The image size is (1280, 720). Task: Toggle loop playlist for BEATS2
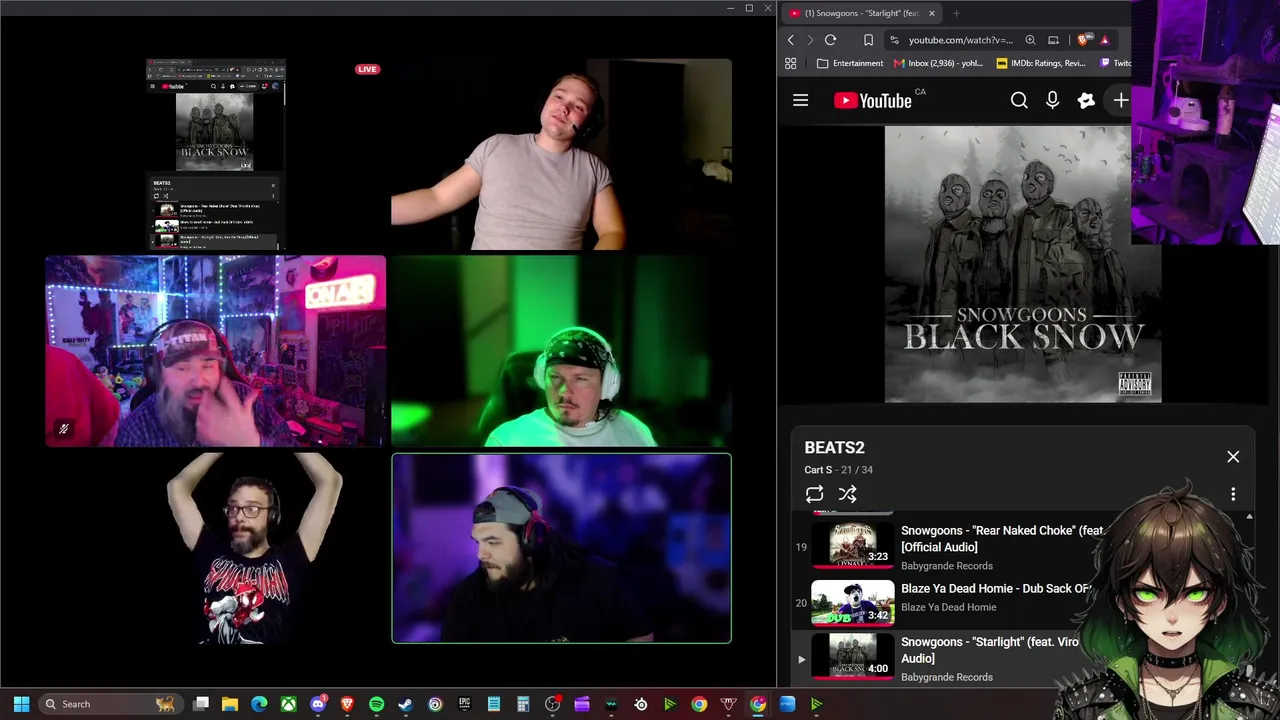[814, 494]
